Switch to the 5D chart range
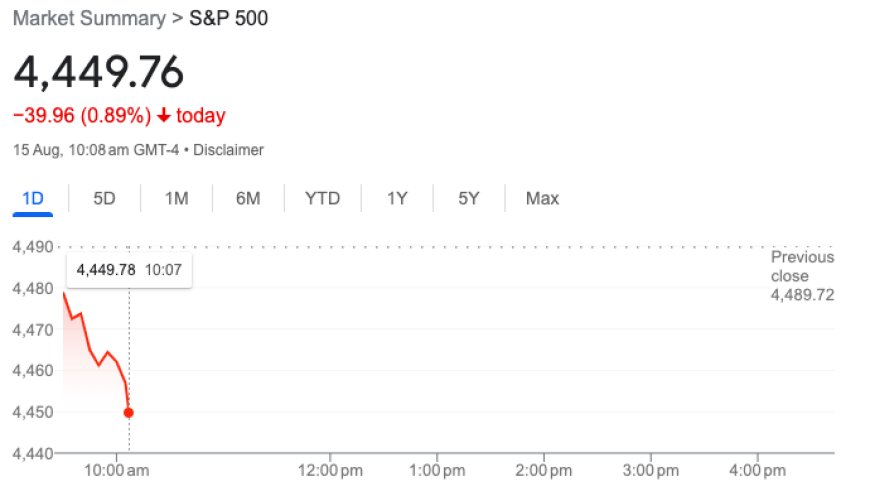 coord(104,198)
